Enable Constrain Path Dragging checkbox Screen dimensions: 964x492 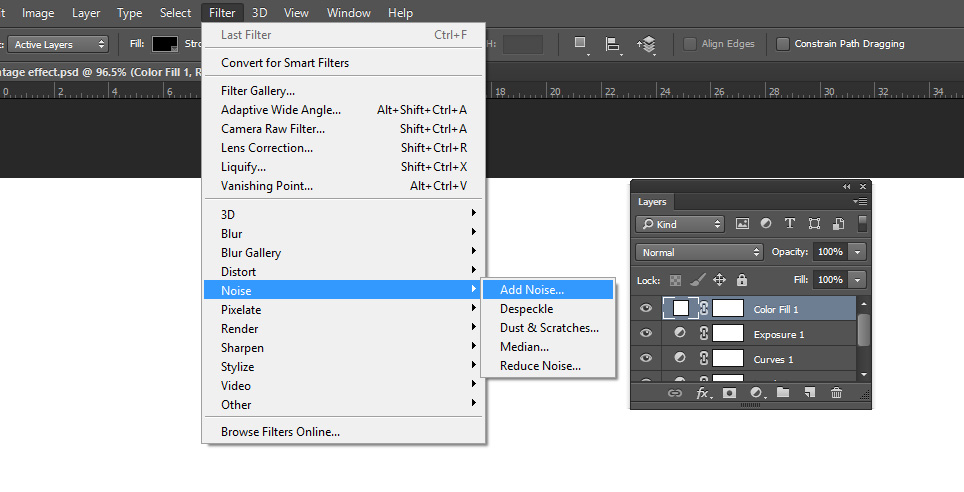783,44
